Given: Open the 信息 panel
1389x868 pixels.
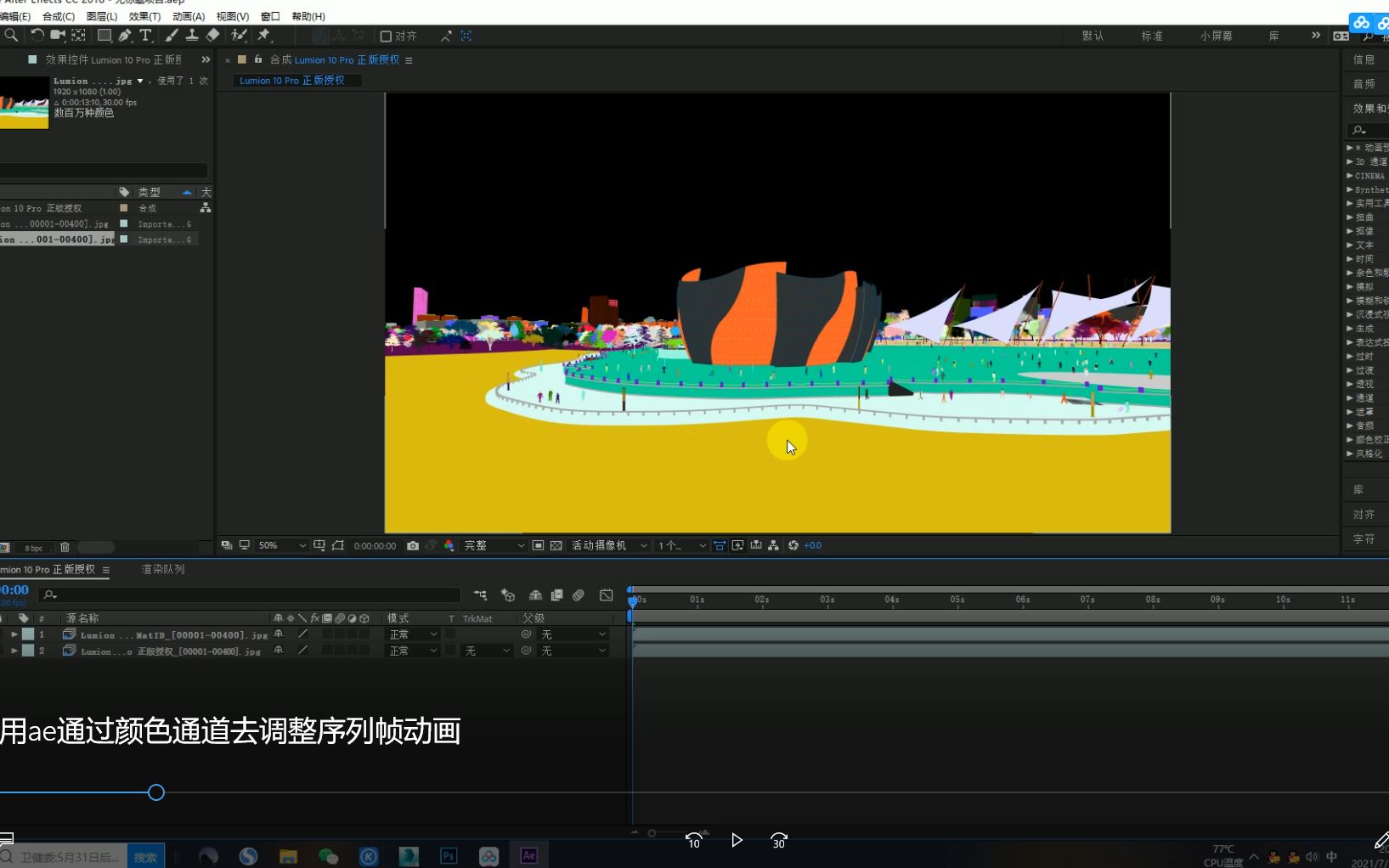Looking at the screenshot, I should (x=1364, y=59).
